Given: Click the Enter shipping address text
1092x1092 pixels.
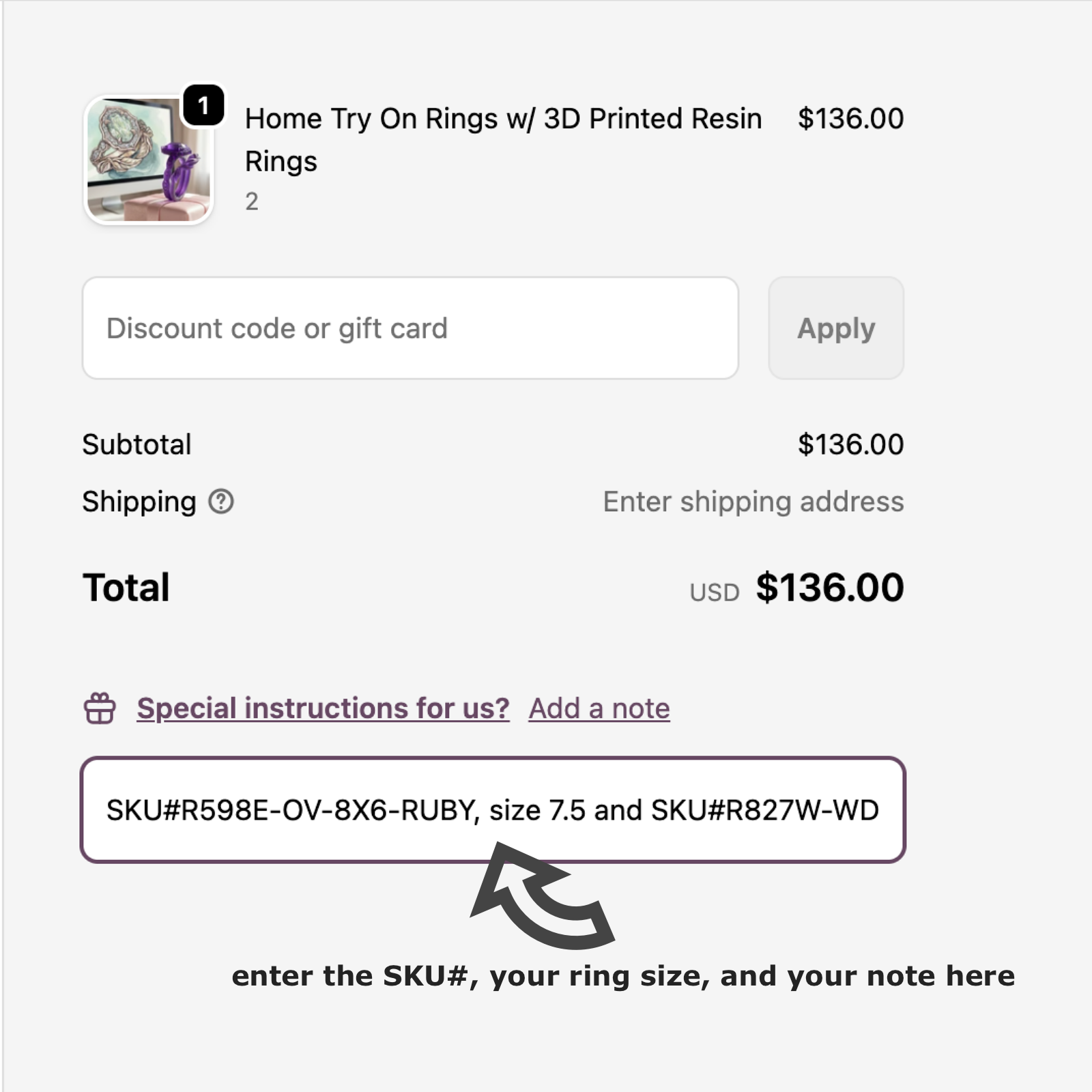Looking at the screenshot, I should point(753,501).
